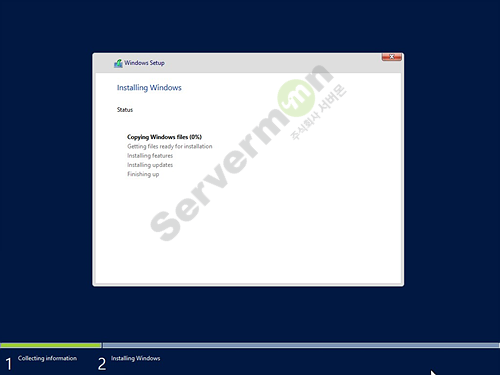This screenshot has height=375, width=500.
Task: Click the bottom 'Installing Windows' step label
Action: pos(136,358)
